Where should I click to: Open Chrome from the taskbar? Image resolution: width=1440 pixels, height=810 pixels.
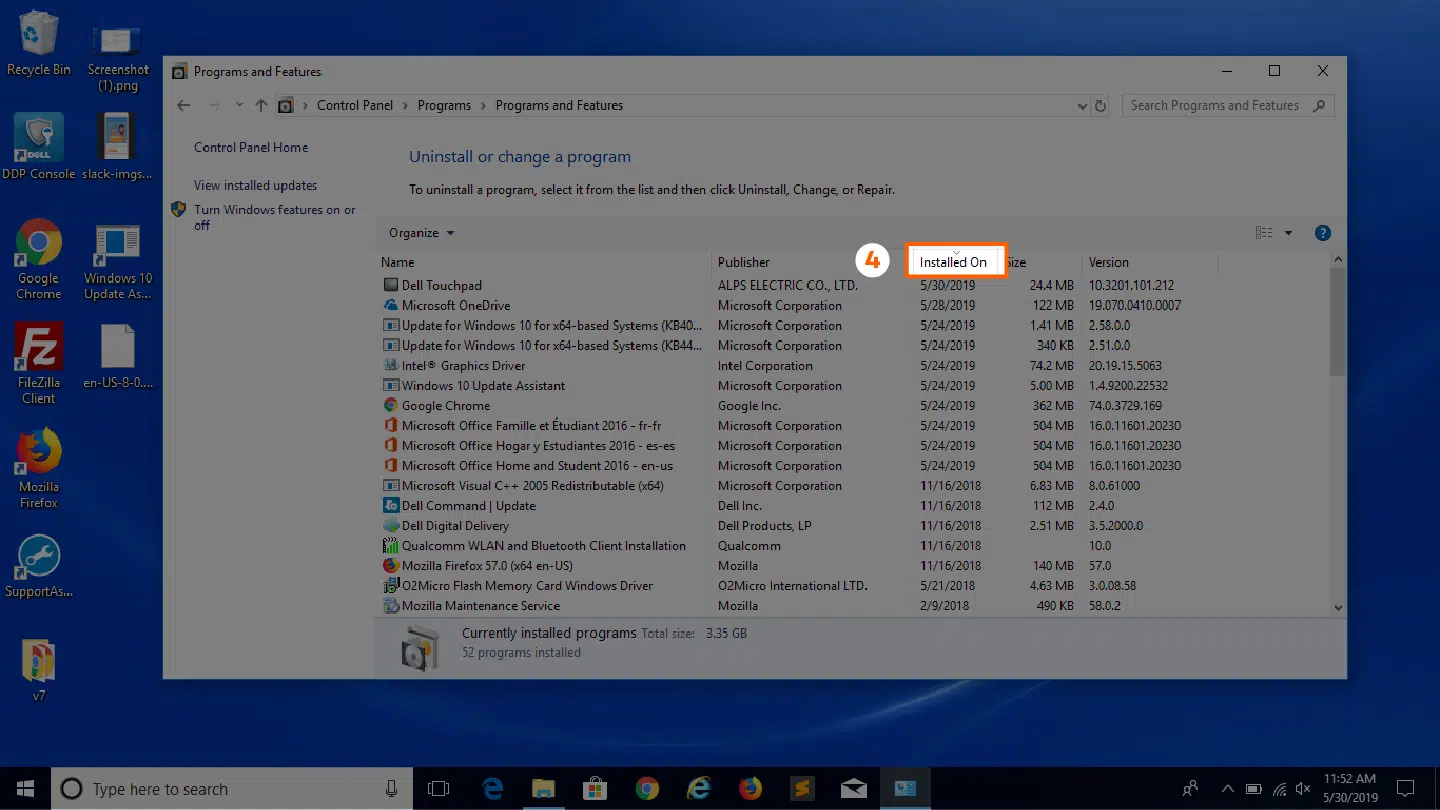(x=647, y=789)
